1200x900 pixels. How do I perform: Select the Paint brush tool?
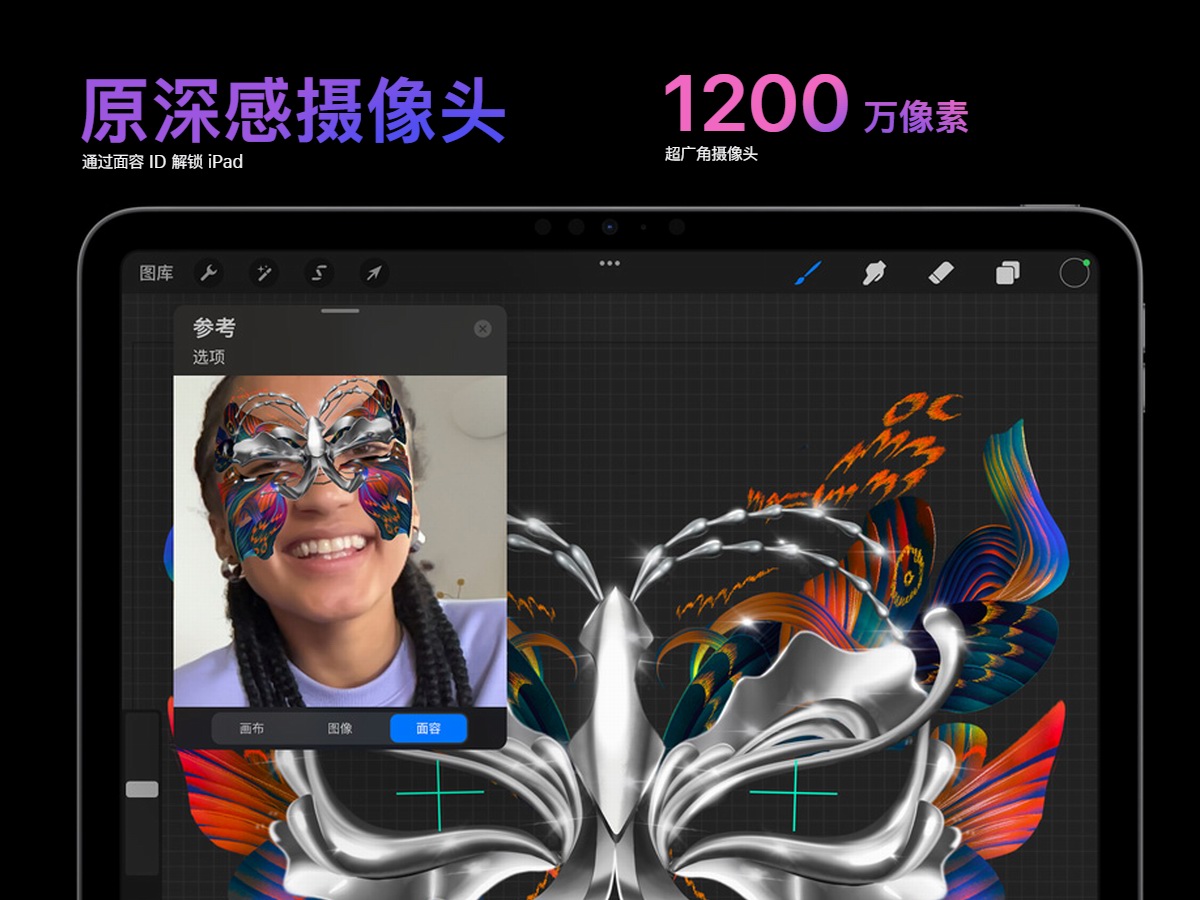(x=808, y=273)
